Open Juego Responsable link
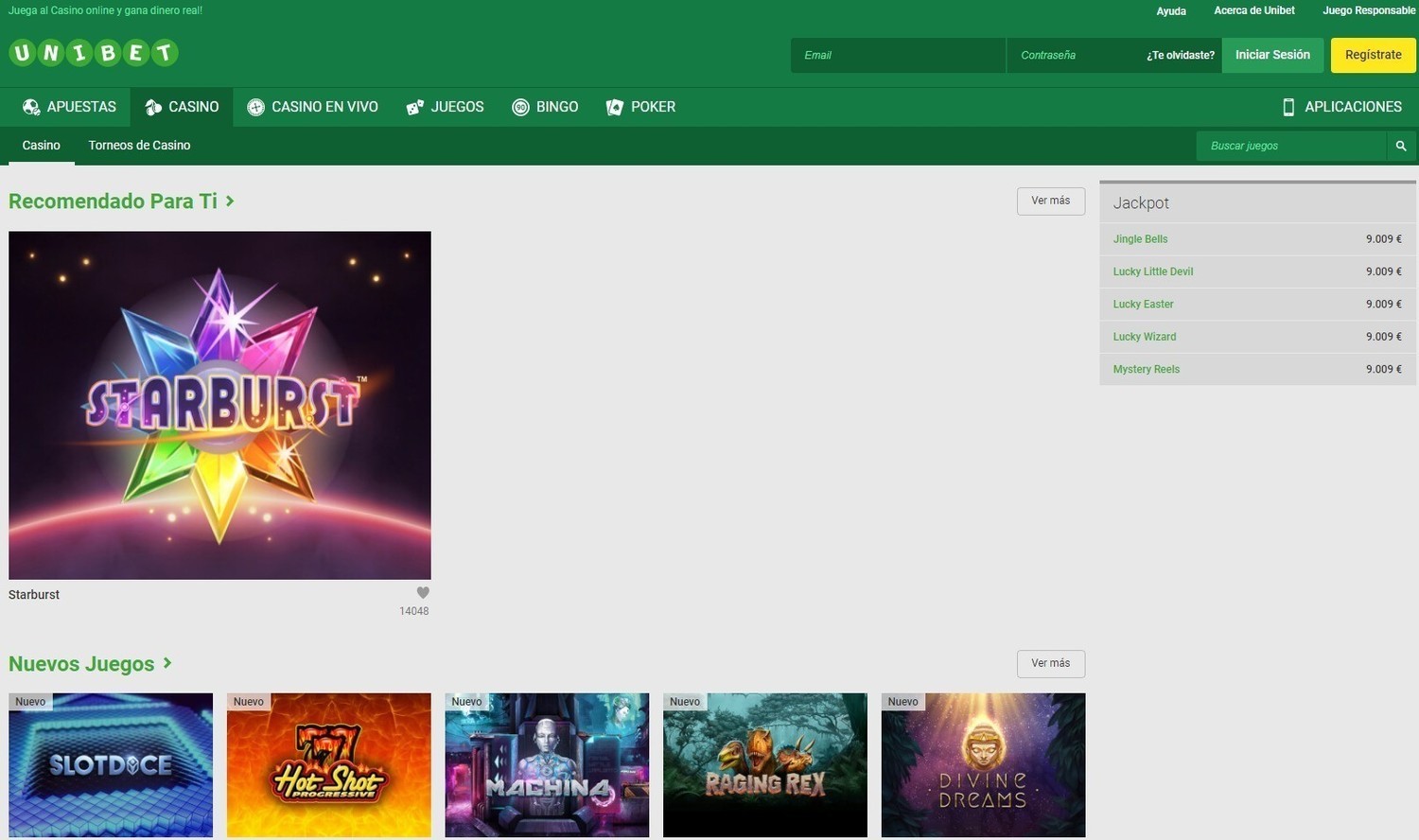 tap(1369, 10)
